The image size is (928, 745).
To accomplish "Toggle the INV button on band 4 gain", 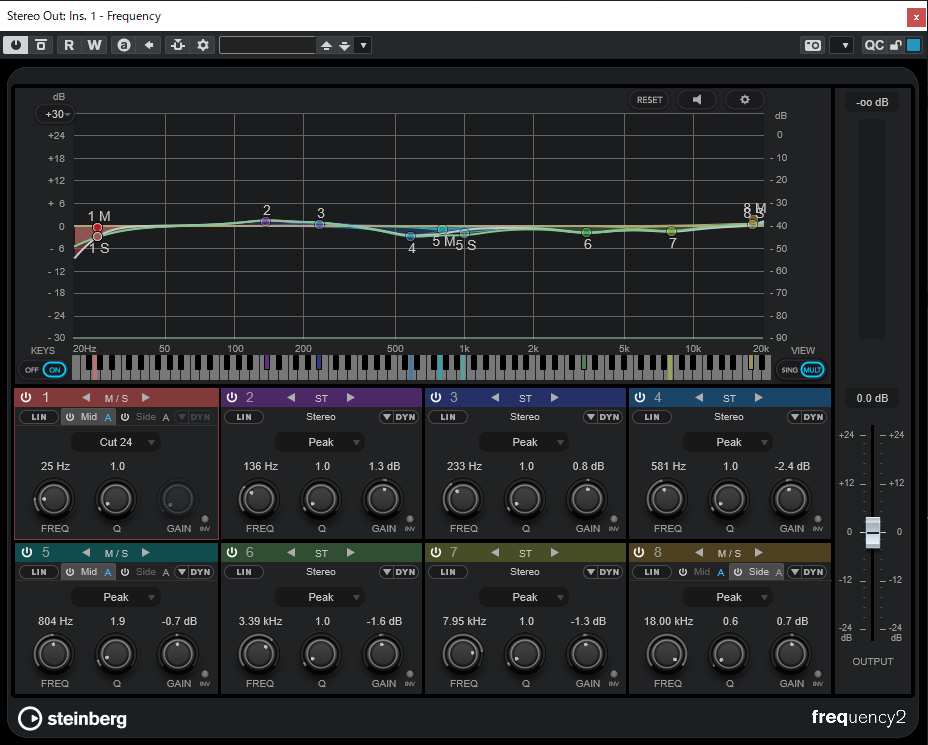I will tap(817, 520).
